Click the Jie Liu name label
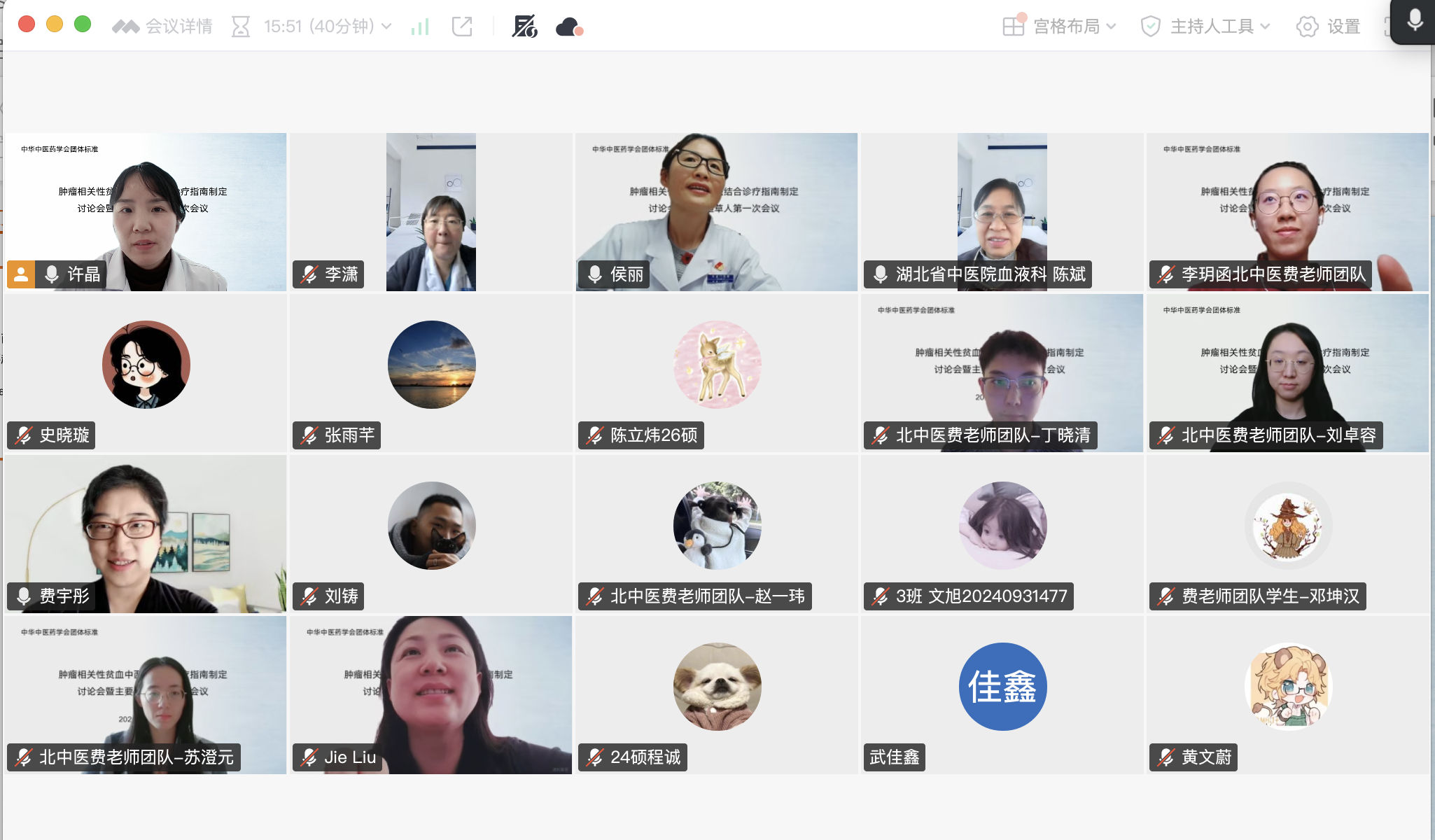The image size is (1435, 840). 350,757
